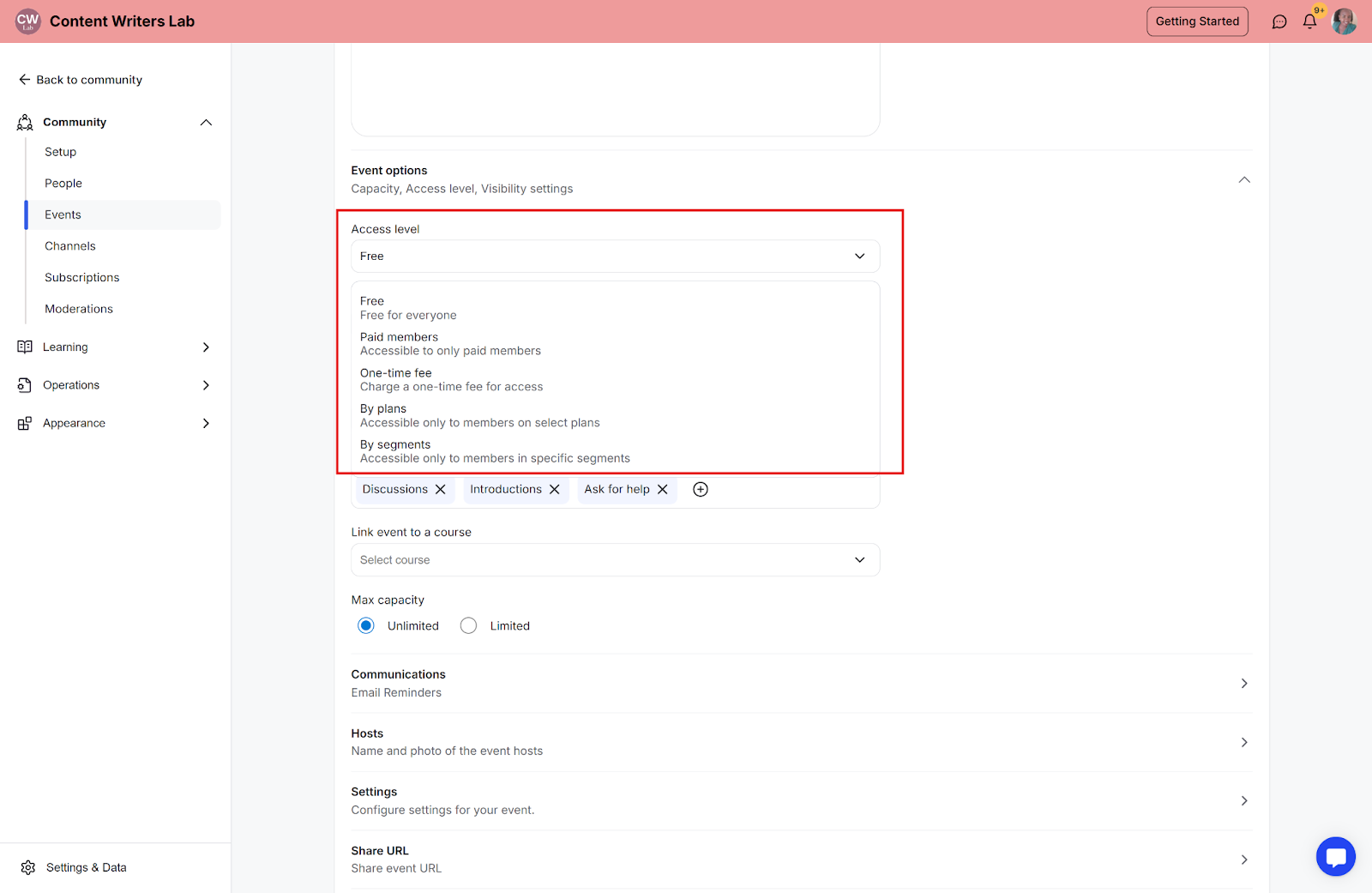Choose One-time fee access option
The height and width of the screenshot is (893, 1372).
coord(616,380)
